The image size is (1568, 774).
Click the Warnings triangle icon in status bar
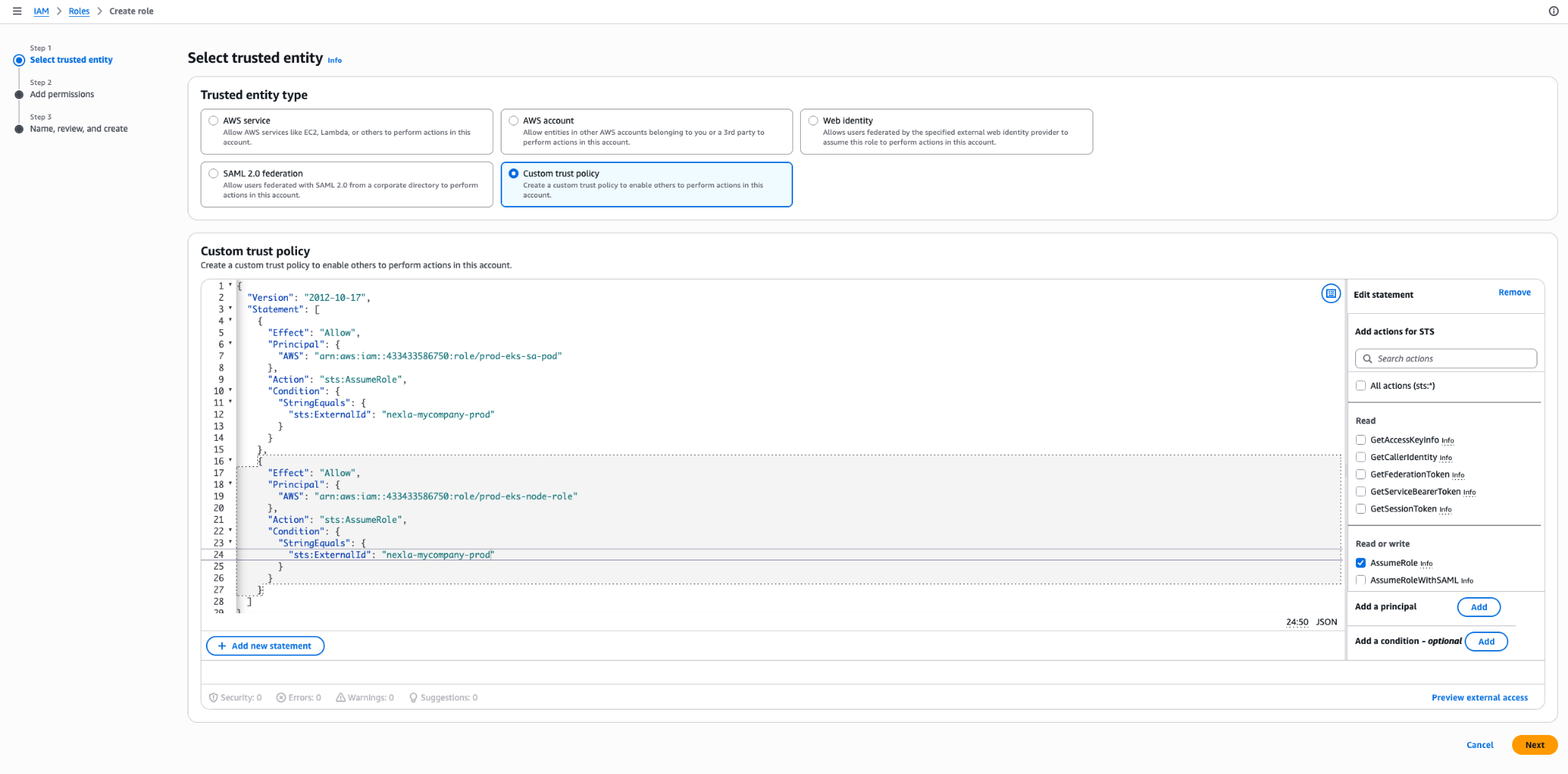[340, 697]
